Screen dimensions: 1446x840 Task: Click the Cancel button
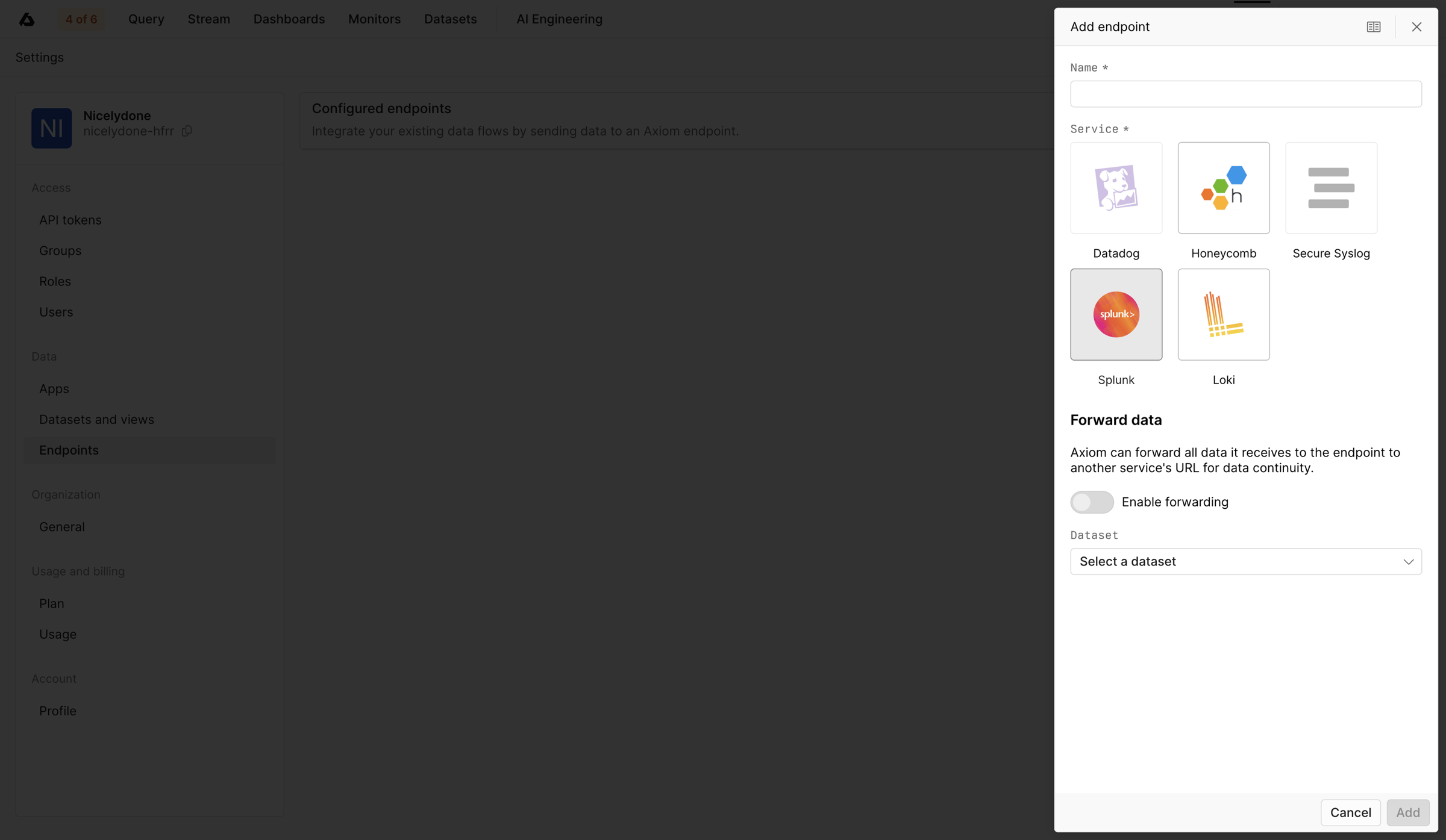[1351, 812]
